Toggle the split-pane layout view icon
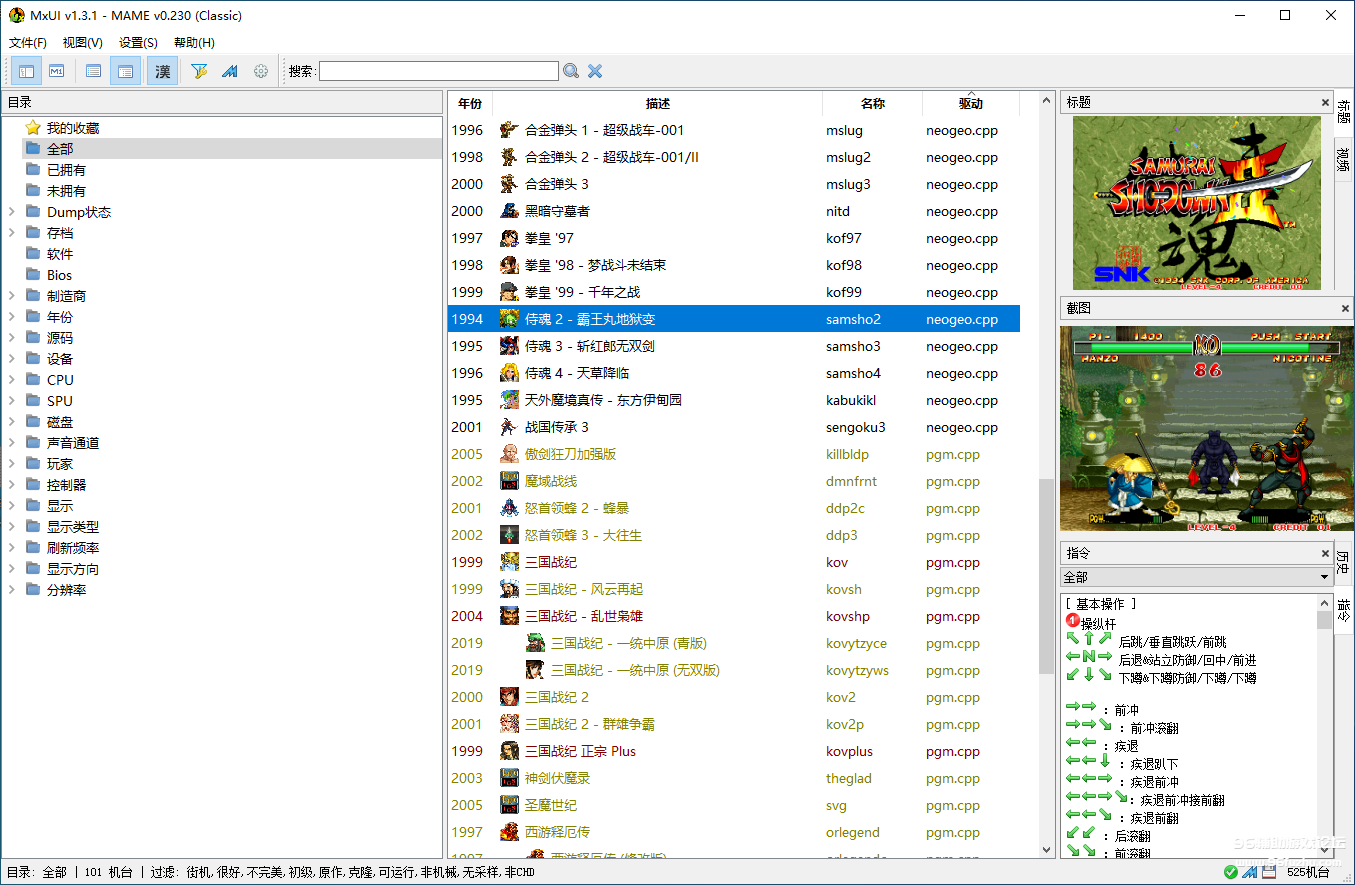 point(26,71)
